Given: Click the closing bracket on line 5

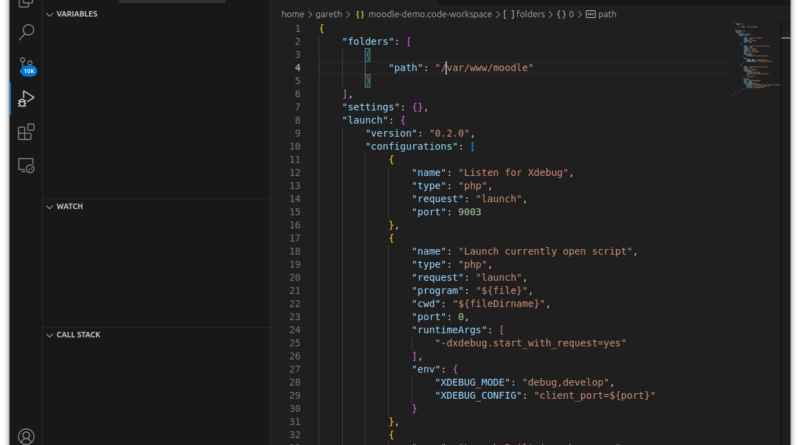Looking at the screenshot, I should pos(368,81).
